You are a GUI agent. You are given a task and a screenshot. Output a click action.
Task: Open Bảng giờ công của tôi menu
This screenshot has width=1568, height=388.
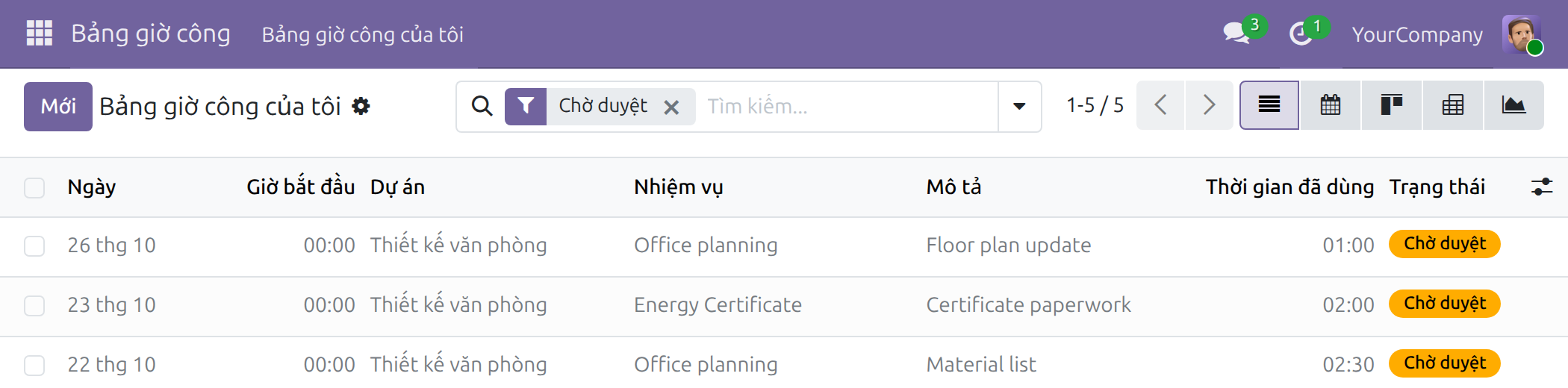[x=363, y=34]
